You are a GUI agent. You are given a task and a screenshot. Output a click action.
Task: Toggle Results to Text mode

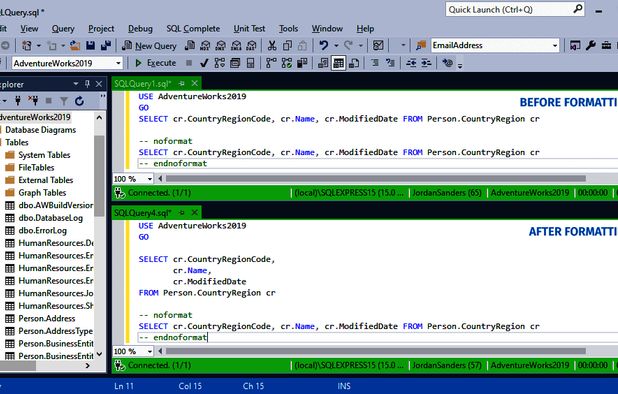(323, 63)
